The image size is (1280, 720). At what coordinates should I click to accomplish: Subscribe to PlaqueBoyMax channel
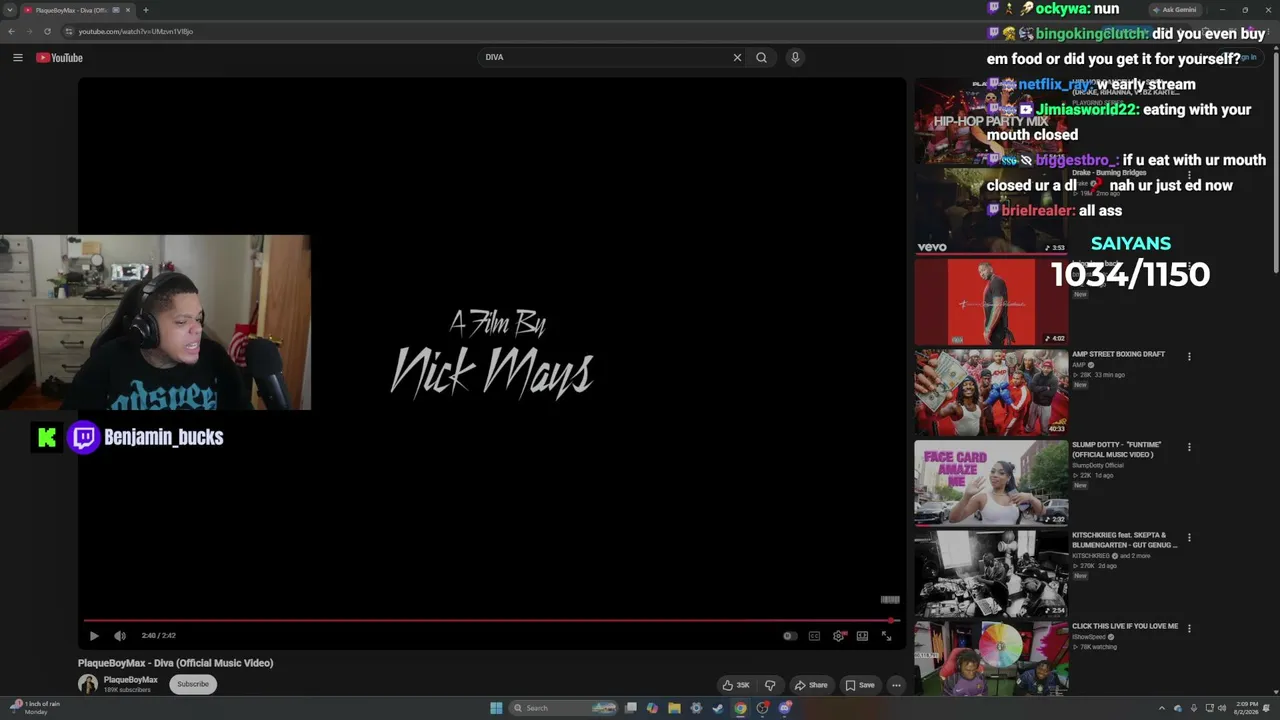(193, 684)
